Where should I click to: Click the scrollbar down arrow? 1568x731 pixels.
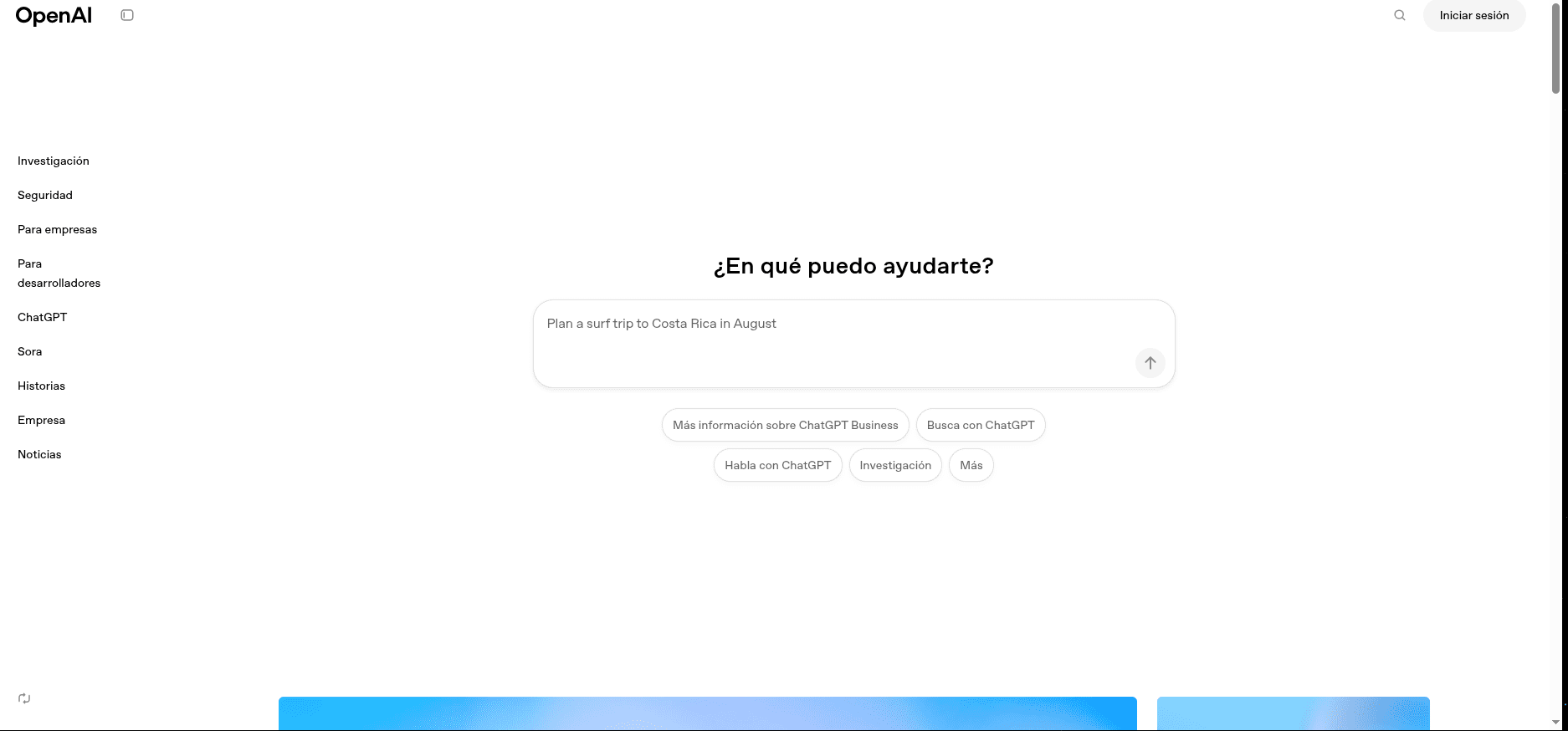click(x=1555, y=722)
